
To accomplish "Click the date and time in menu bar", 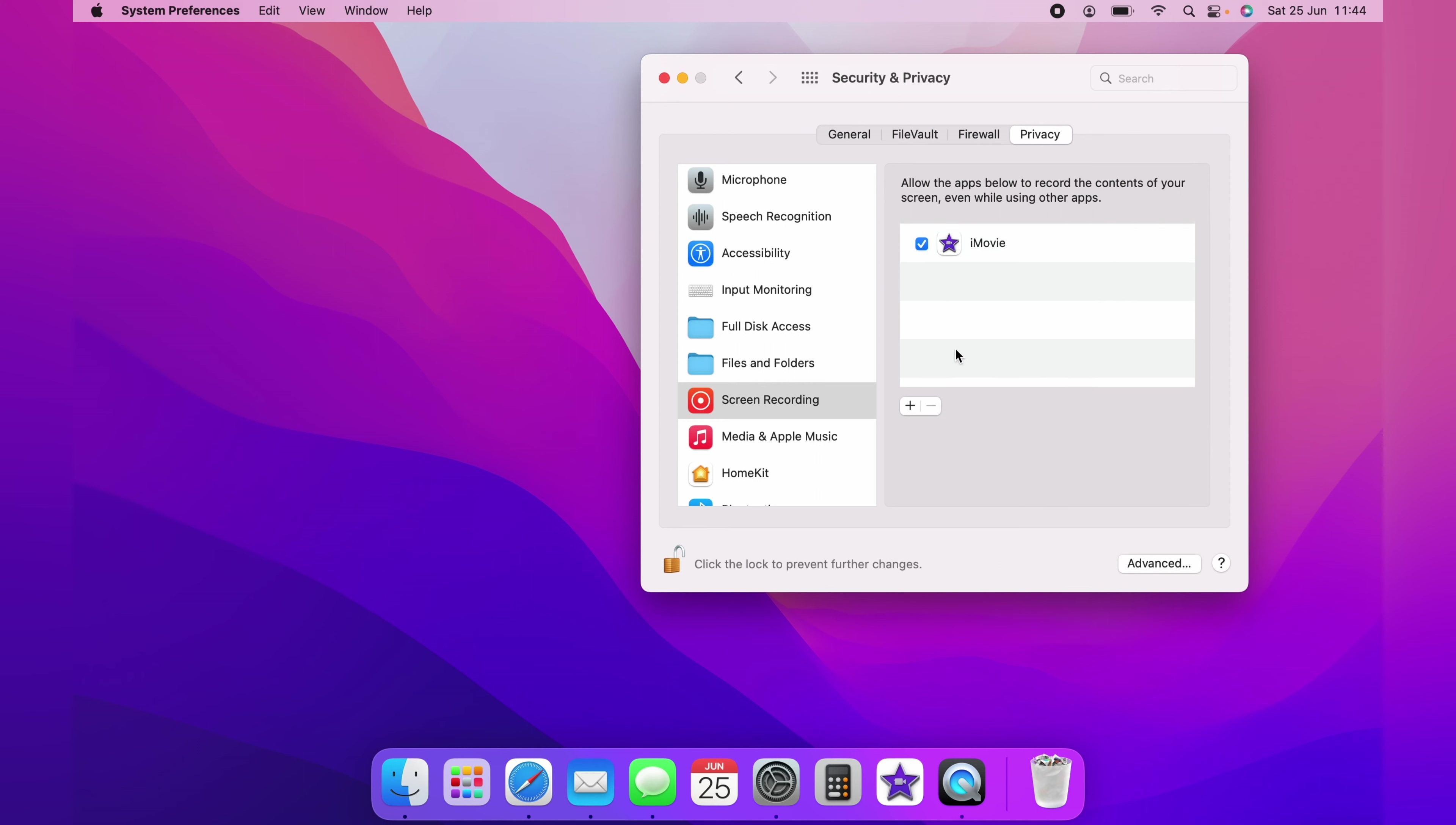I will 1317,11.
